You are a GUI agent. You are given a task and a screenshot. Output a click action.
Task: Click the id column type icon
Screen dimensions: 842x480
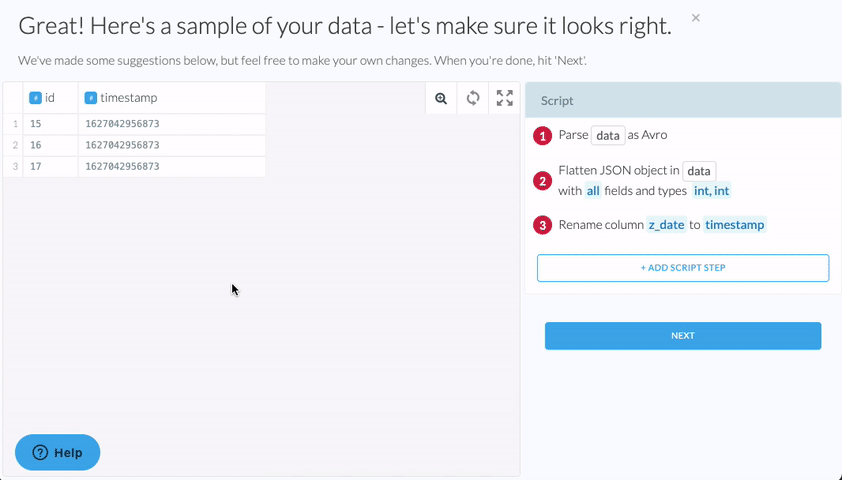pyautogui.click(x=35, y=98)
